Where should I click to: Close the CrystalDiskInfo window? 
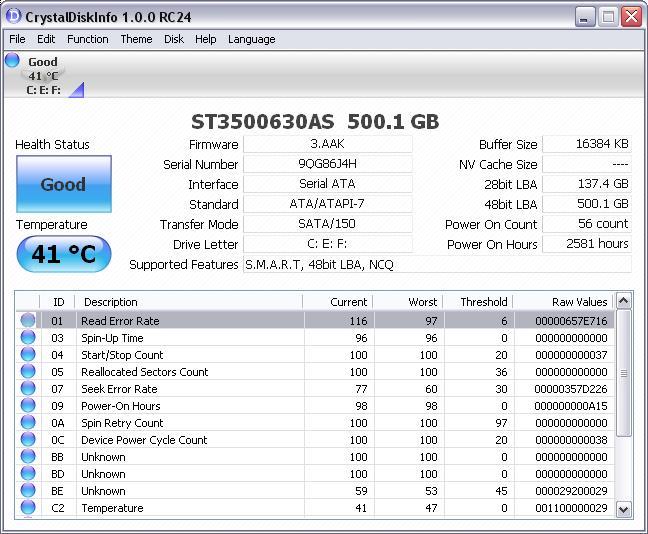[631, 17]
